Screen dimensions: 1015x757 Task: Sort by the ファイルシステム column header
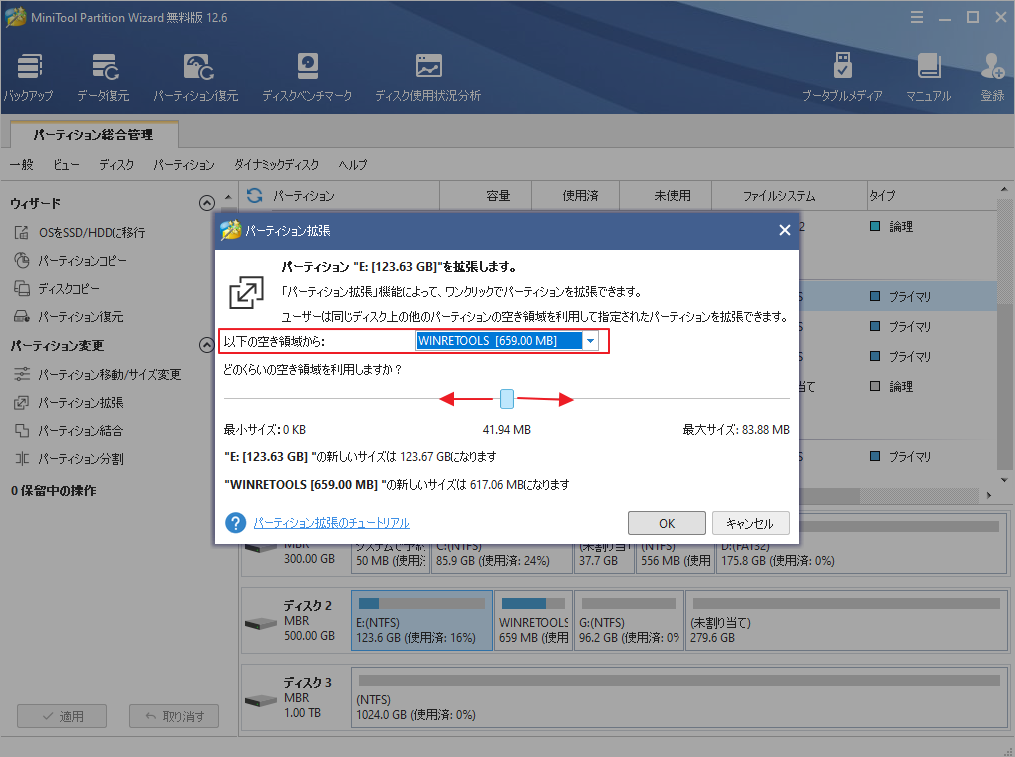click(x=789, y=196)
